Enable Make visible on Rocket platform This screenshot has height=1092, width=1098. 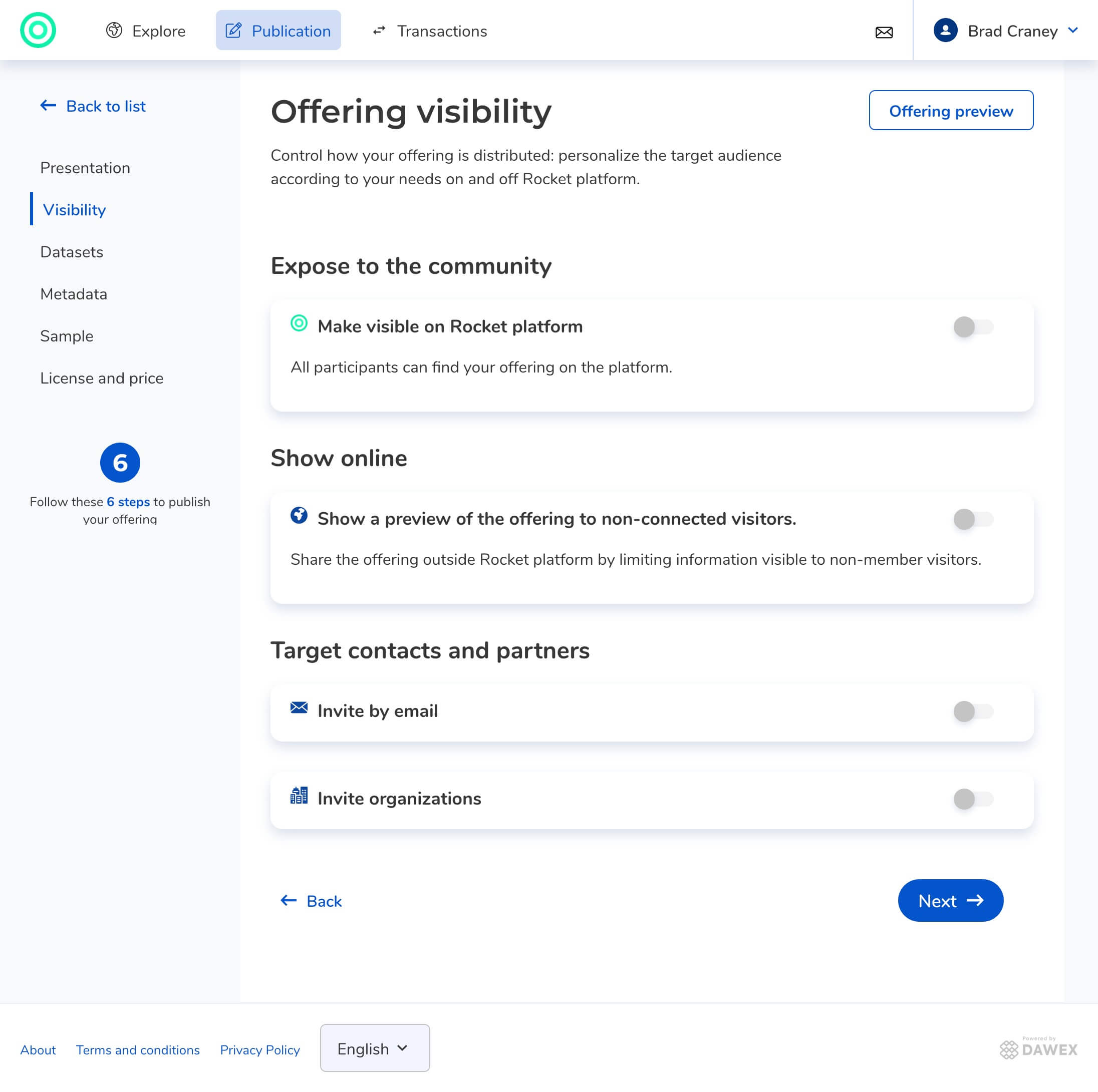(974, 327)
